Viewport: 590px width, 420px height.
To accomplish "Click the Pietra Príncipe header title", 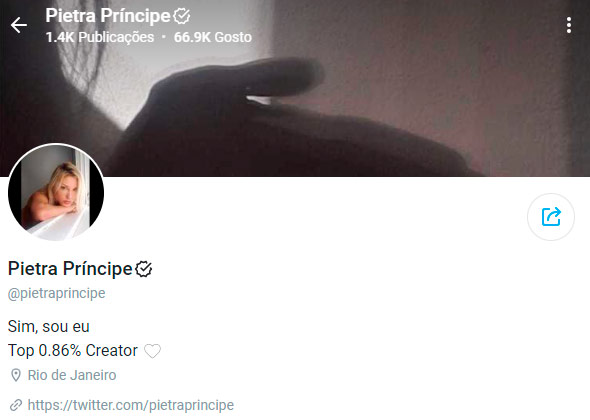I will tap(108, 16).
